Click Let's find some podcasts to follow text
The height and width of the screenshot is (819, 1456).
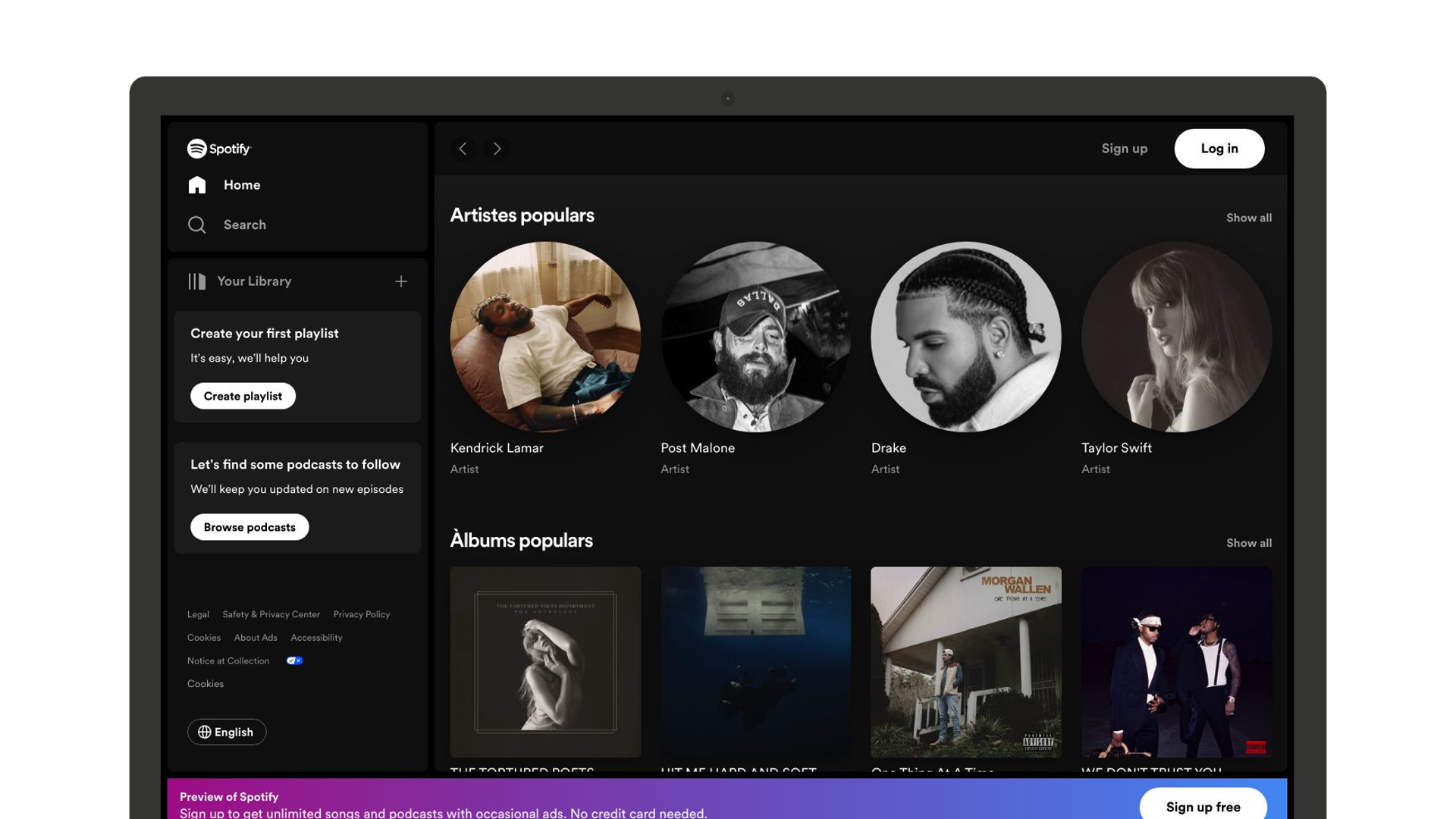point(295,465)
